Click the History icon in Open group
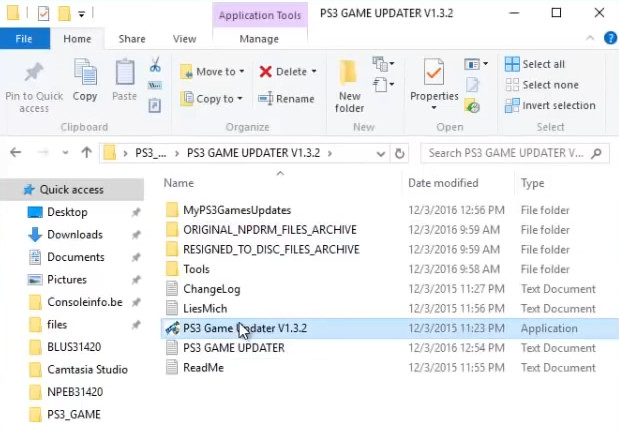619x432 pixels. [472, 106]
